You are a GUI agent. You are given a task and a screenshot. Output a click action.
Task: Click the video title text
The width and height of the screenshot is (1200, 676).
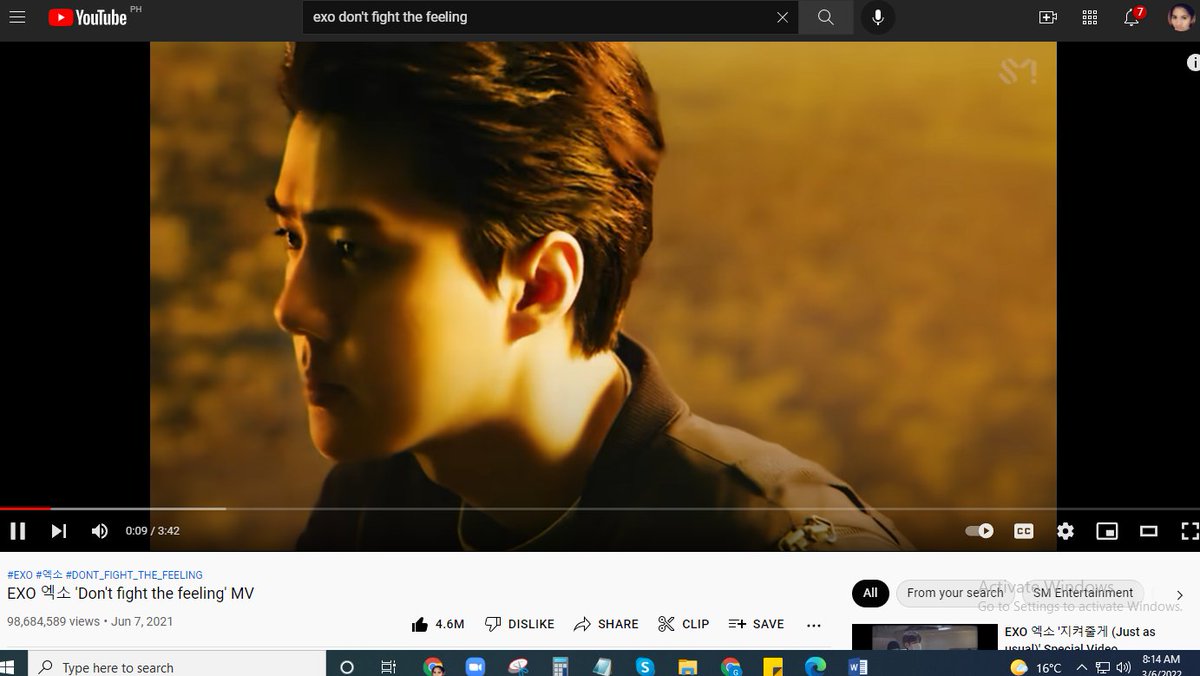pos(131,593)
